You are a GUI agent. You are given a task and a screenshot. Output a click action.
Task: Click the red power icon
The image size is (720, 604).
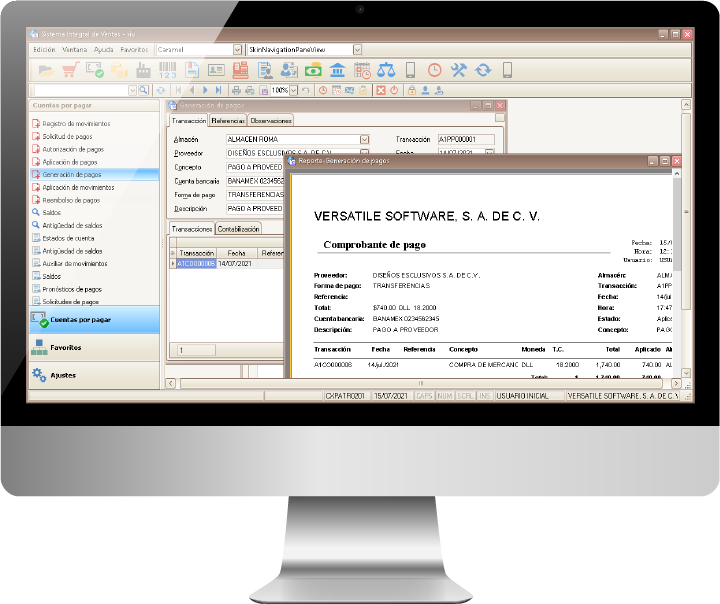(394, 90)
